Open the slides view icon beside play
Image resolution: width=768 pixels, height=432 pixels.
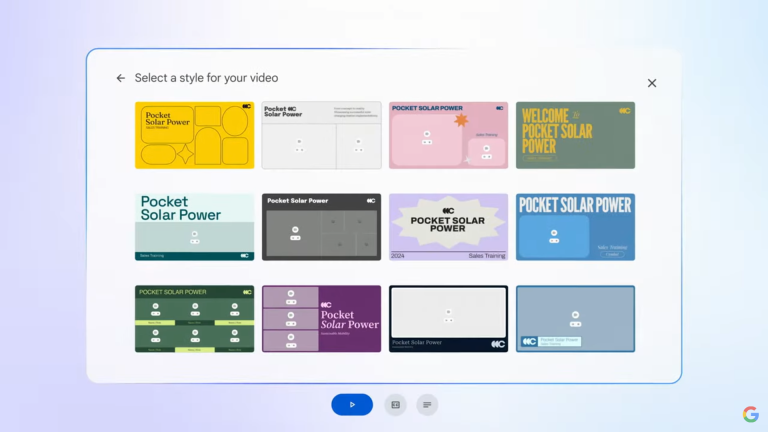(395, 405)
